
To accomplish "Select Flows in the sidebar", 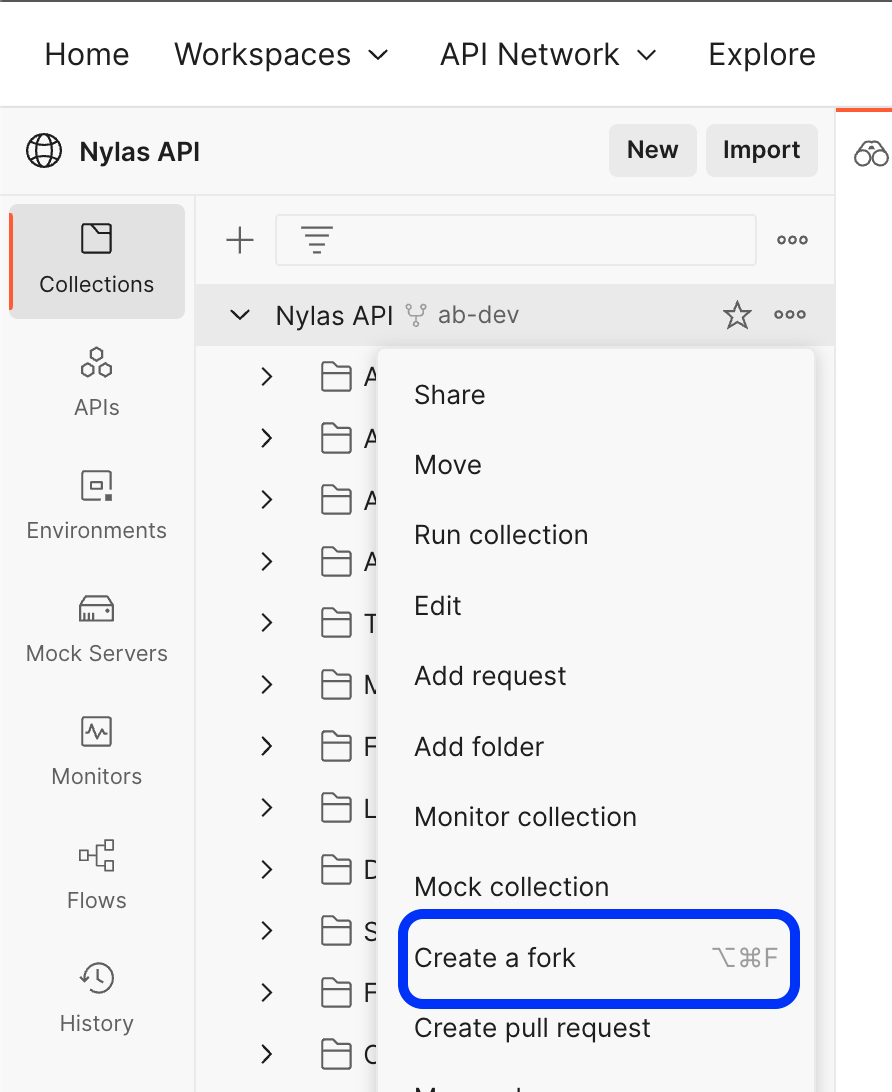I will 96,875.
